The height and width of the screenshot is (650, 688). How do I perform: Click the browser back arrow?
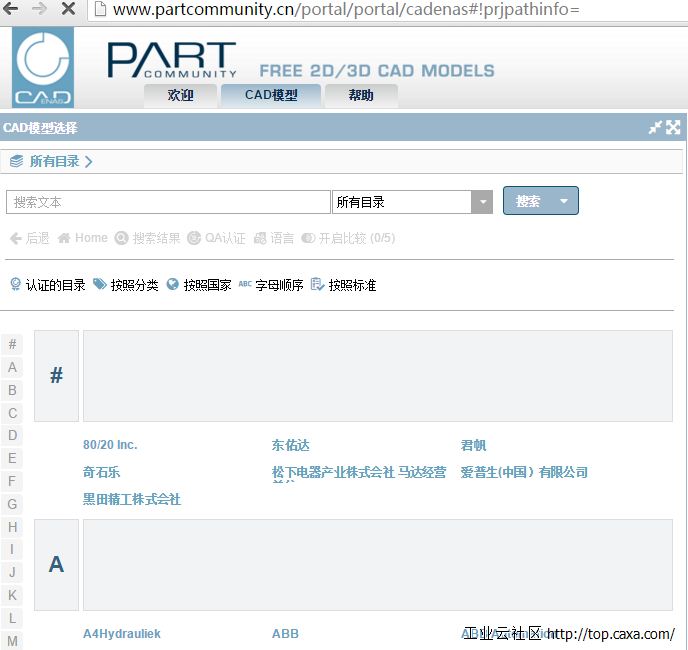coord(11,8)
